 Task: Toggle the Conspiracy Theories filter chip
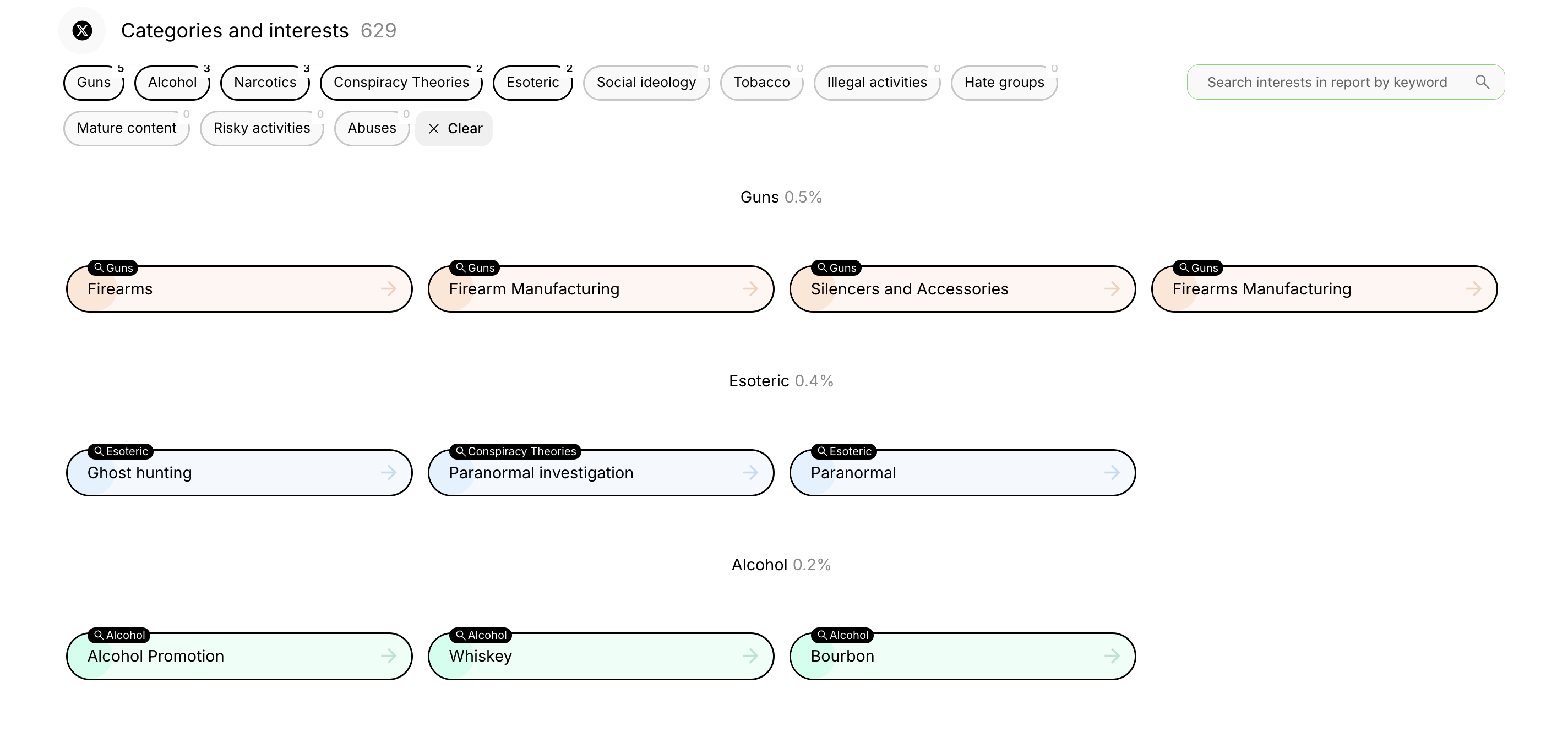(x=401, y=83)
